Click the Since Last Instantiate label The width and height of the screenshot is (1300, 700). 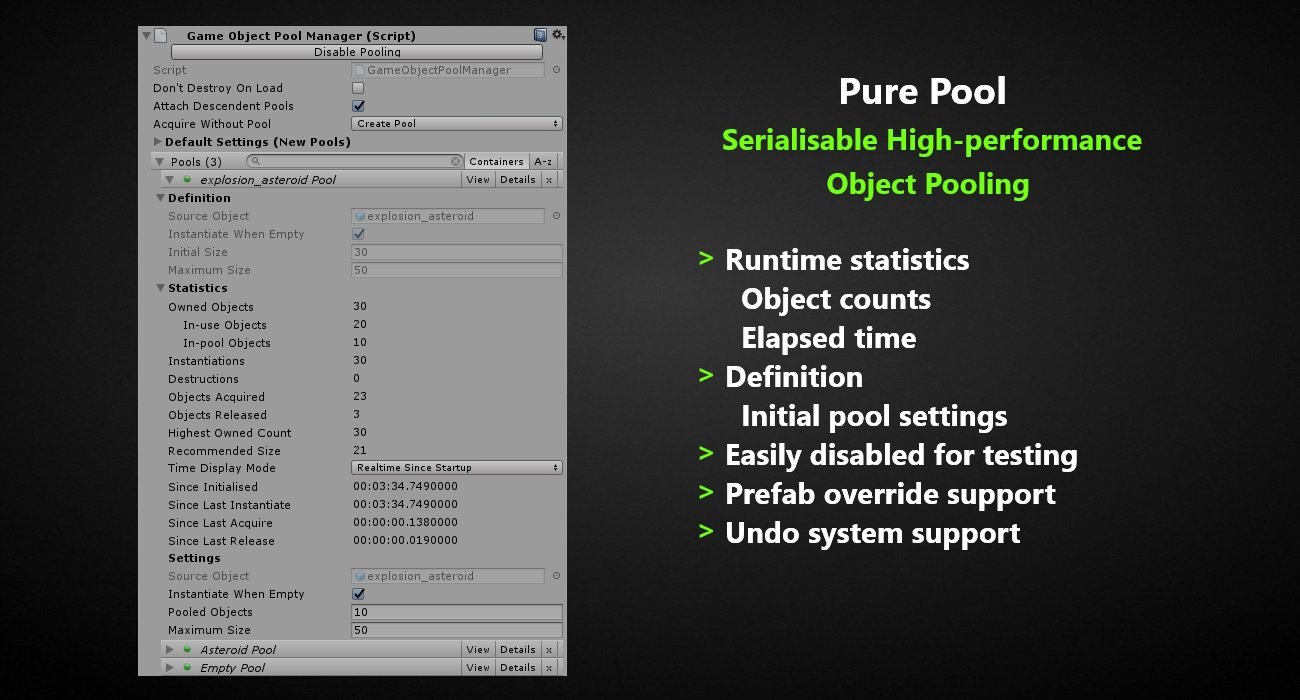point(230,505)
